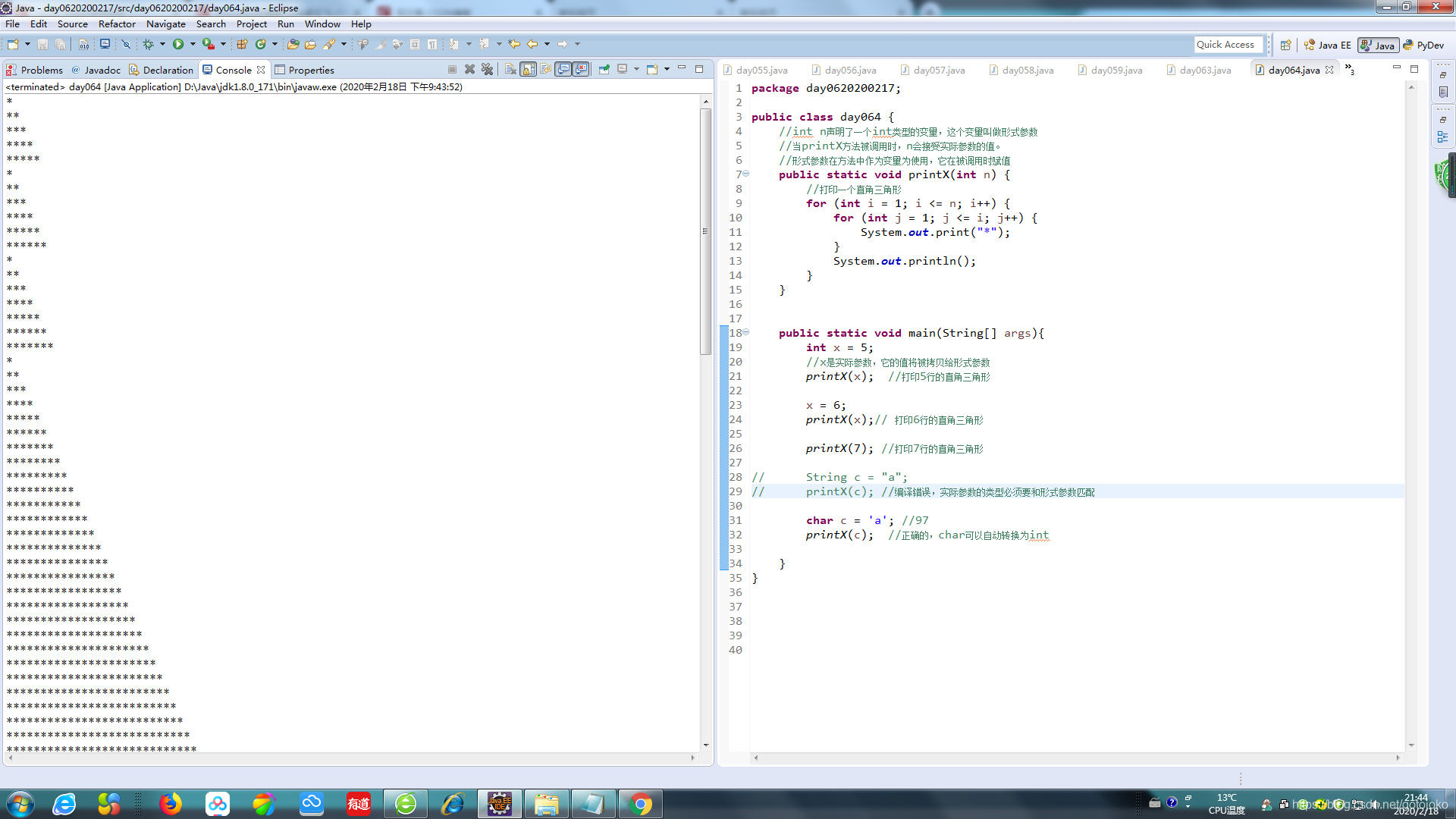Run the program with green play button

pyautogui.click(x=178, y=45)
